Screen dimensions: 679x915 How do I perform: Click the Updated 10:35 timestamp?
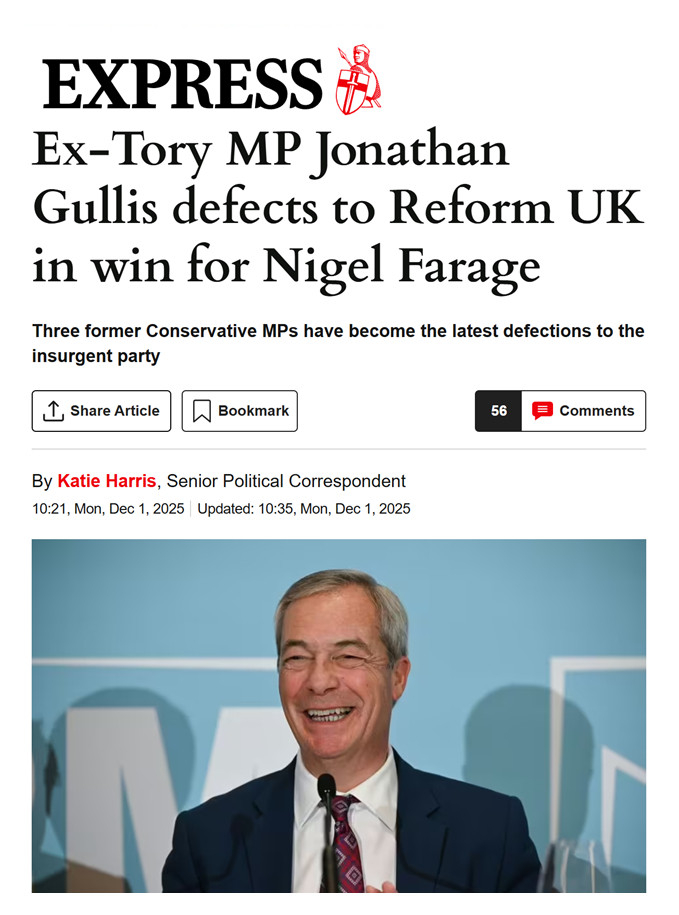(x=304, y=508)
